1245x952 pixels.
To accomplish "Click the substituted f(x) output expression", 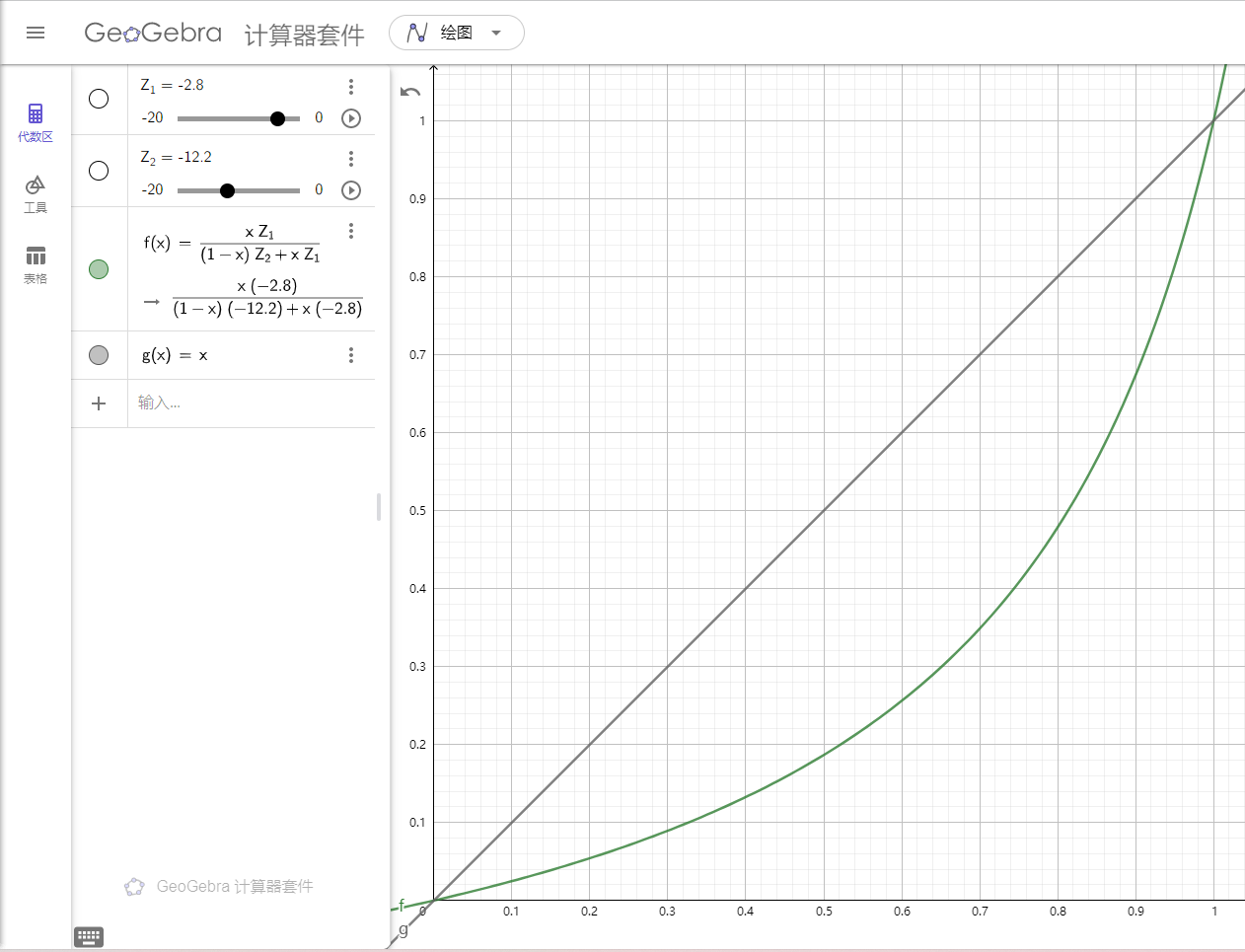I will click(267, 297).
